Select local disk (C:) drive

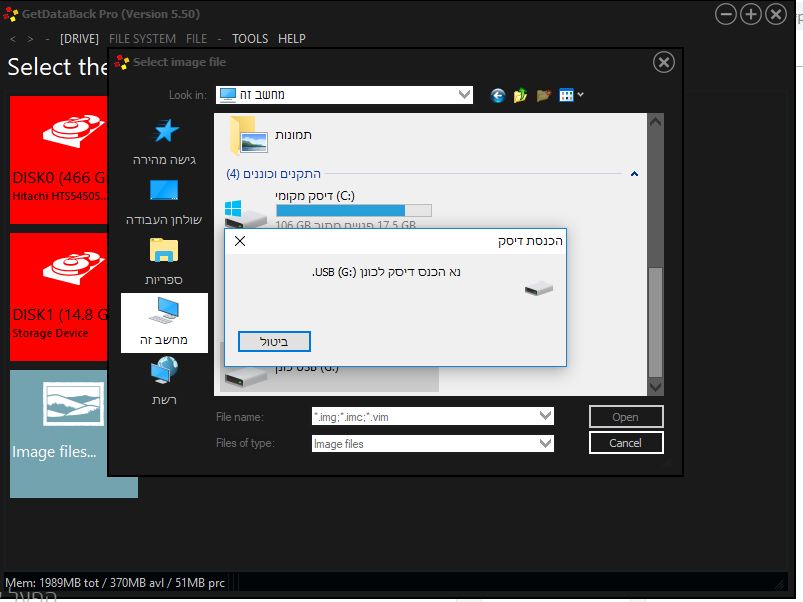click(x=328, y=210)
